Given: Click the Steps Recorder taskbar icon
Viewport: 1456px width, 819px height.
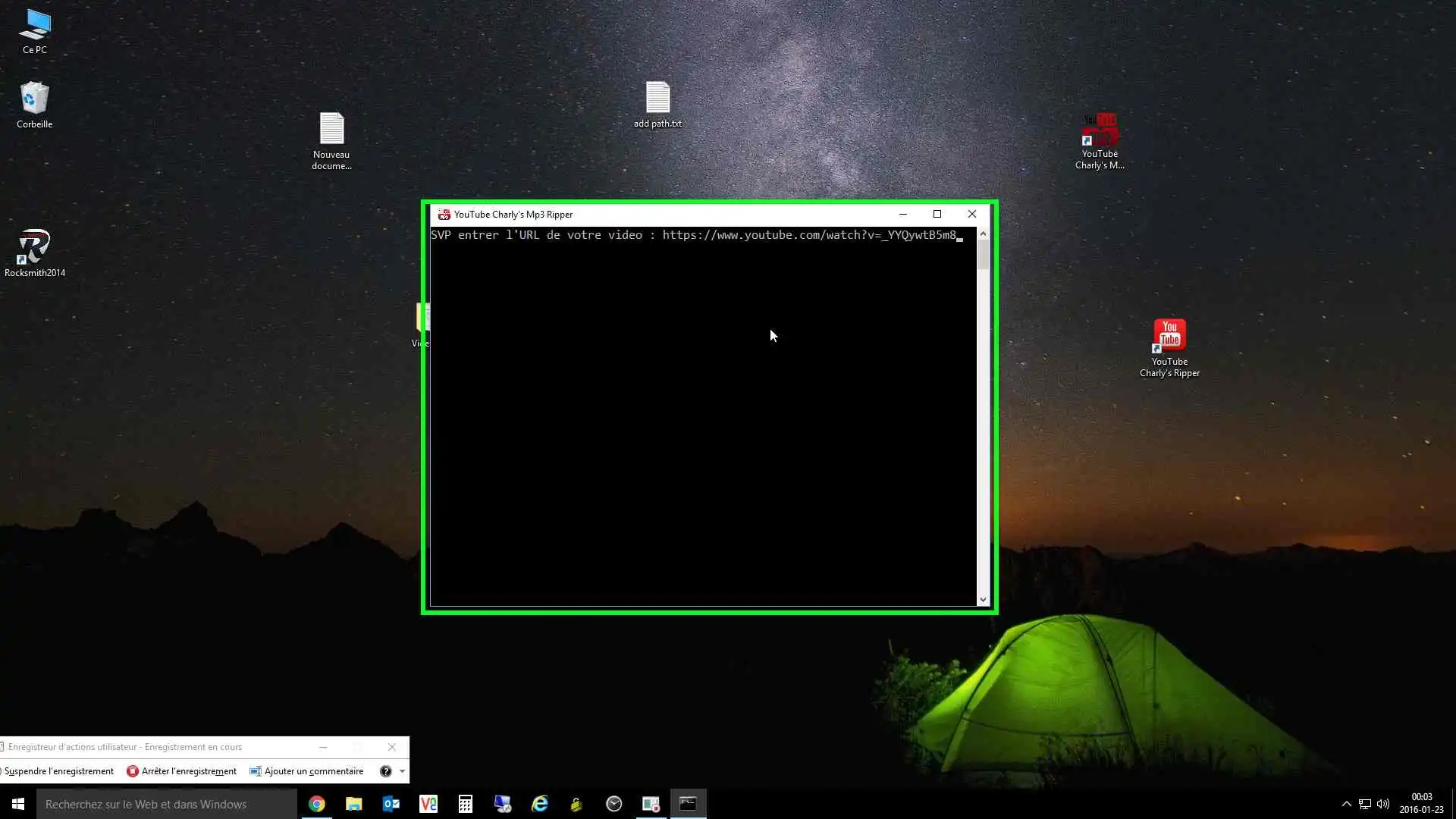Looking at the screenshot, I should tap(651, 804).
